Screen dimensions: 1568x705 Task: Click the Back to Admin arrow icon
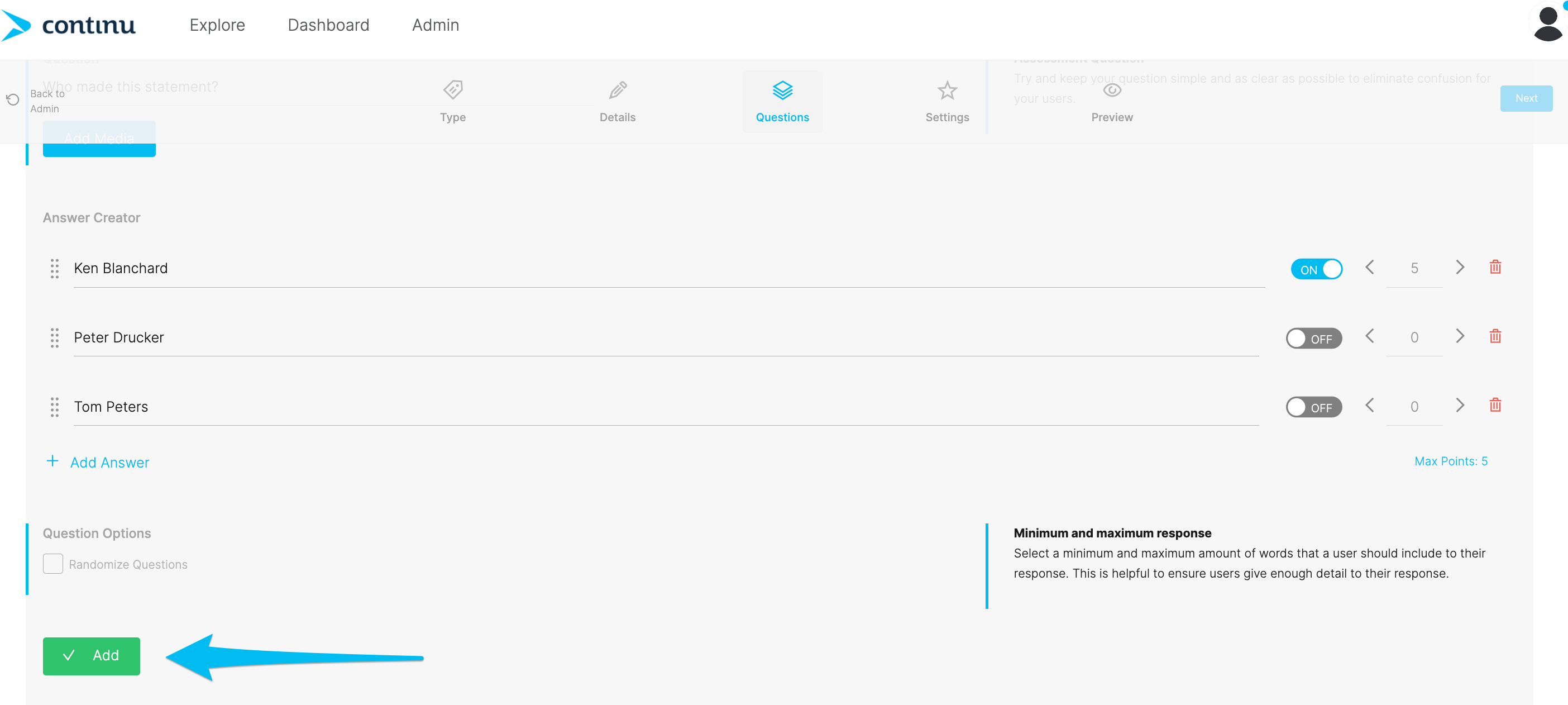[13, 99]
